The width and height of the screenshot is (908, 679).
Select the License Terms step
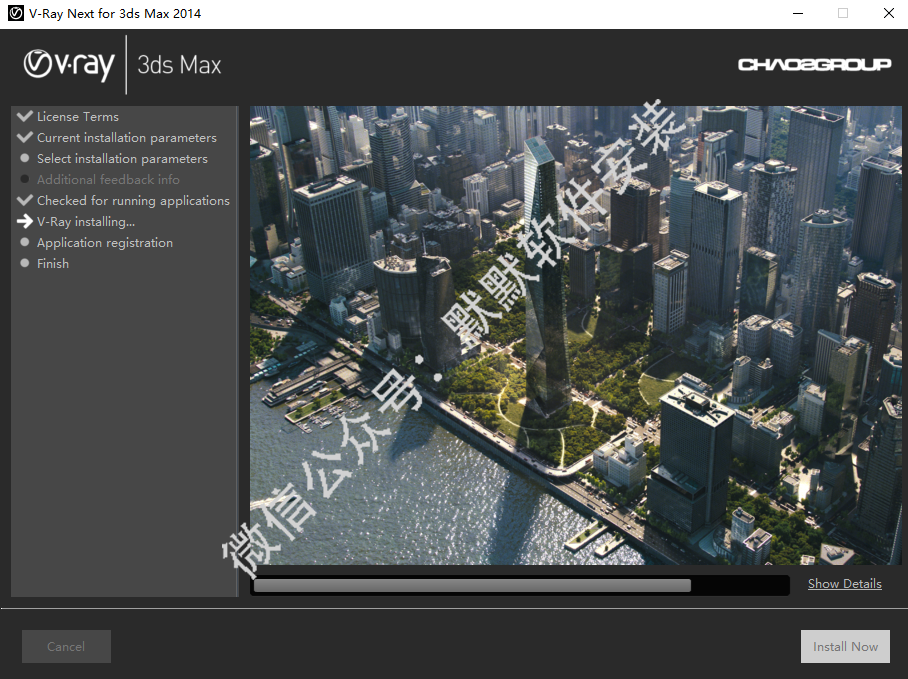(78, 117)
